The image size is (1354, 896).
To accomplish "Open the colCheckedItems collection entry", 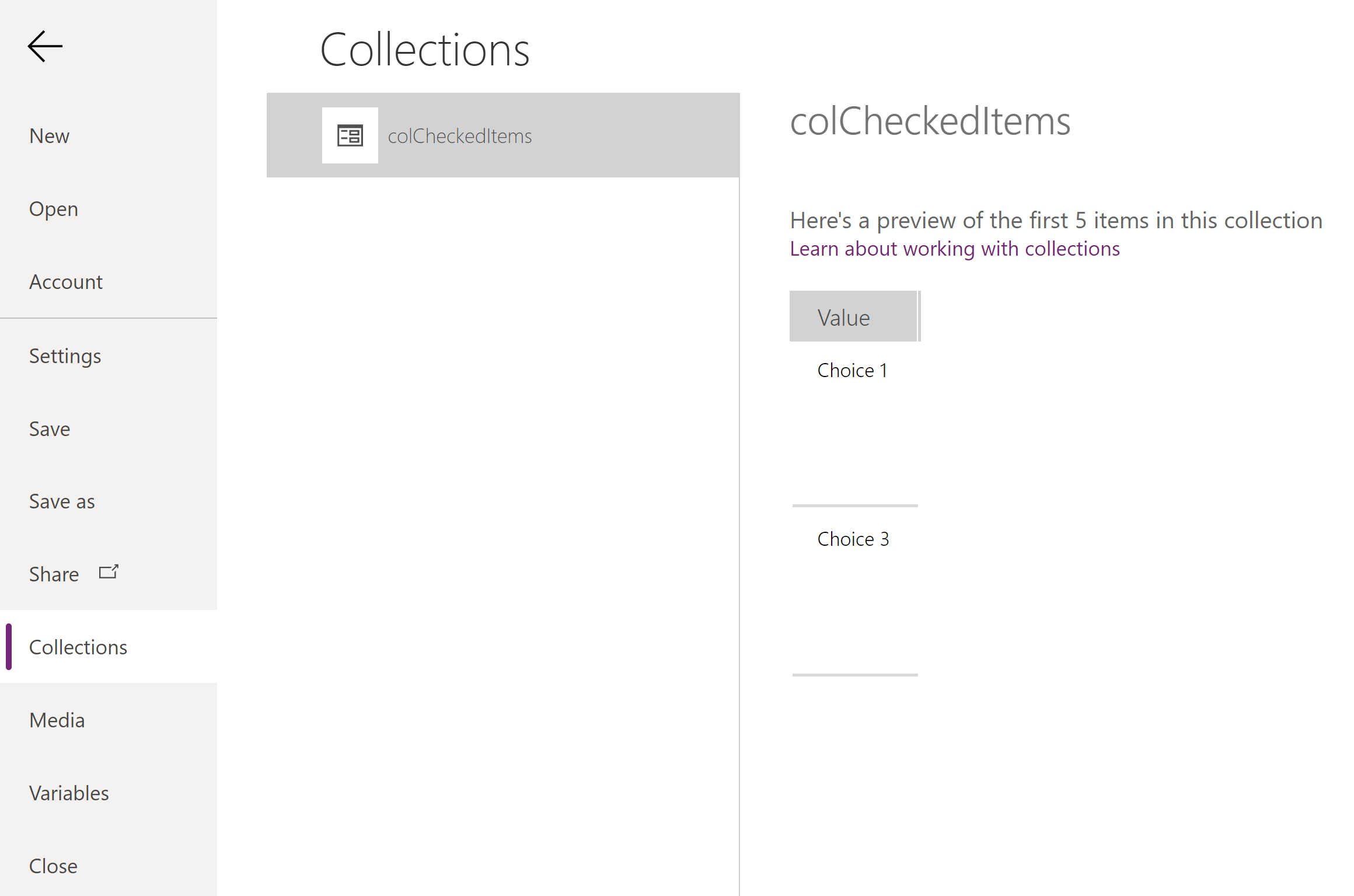I will (x=460, y=135).
